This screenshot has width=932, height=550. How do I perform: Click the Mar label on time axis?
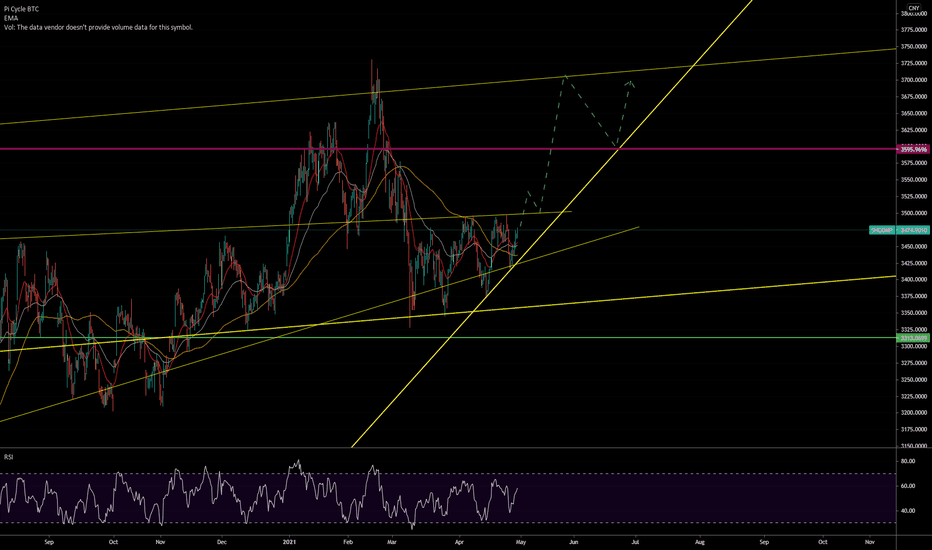click(391, 542)
